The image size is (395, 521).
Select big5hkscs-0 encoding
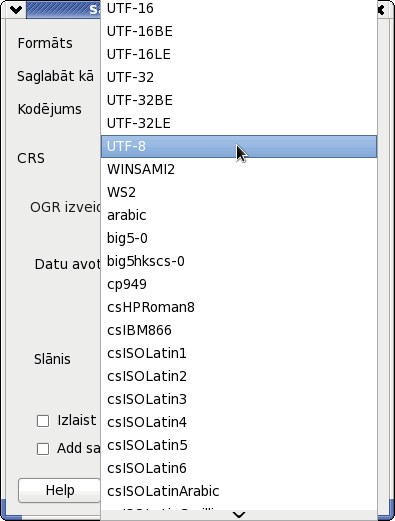239,261
